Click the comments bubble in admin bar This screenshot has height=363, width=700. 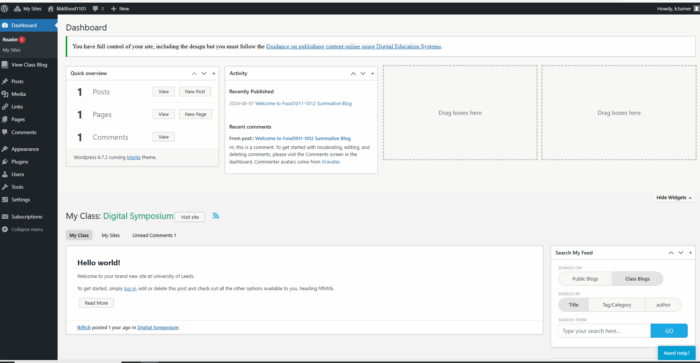[98, 8]
